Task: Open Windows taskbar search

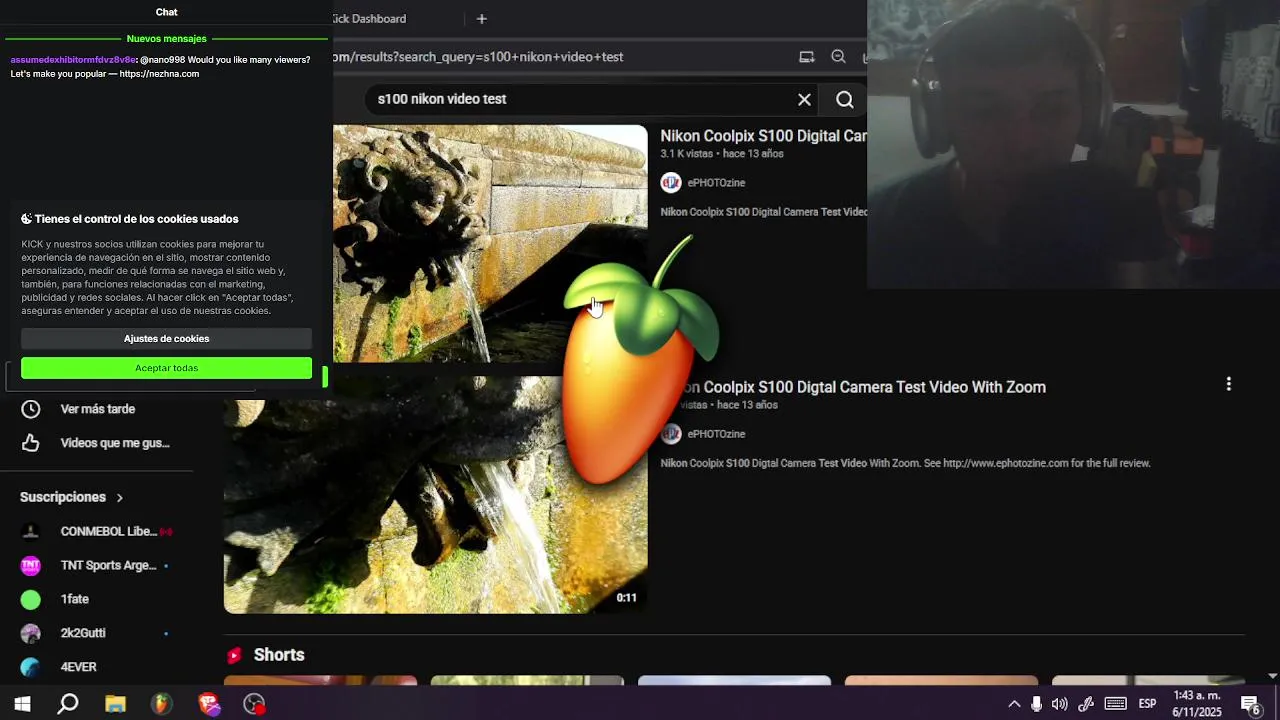Action: [68, 704]
